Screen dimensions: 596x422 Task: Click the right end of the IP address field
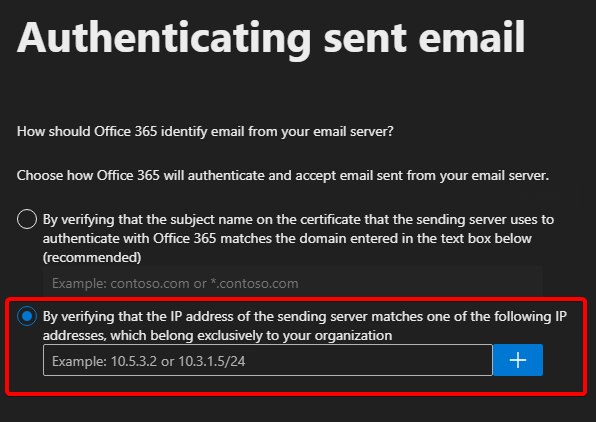[x=481, y=360]
